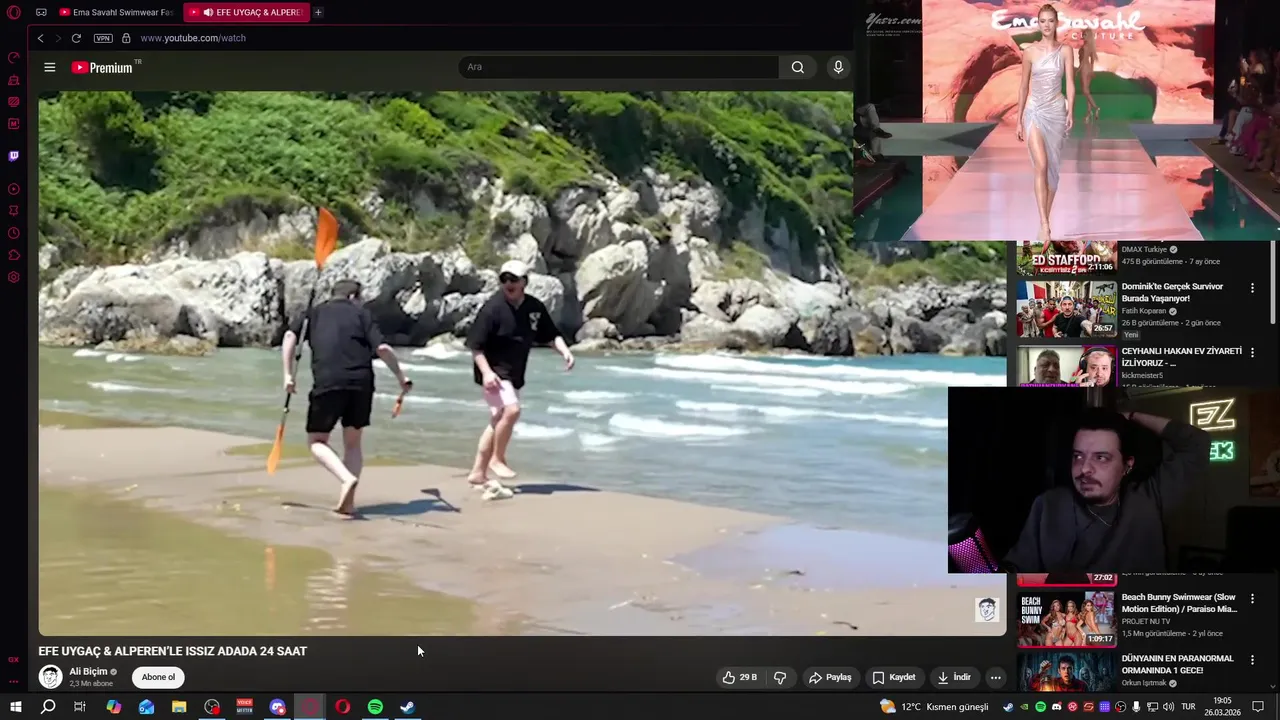This screenshot has width=1280, height=720.
Task: Open YouTube hamburger guide menu
Action: (50, 67)
